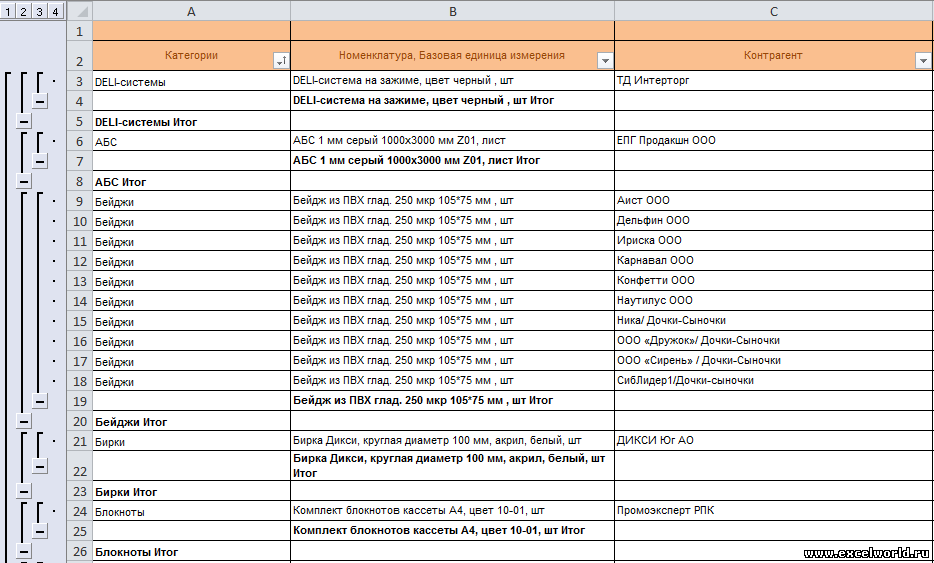934x563 pixels.
Task: Open the Категории column filter dropdown
Action: tap(281, 61)
